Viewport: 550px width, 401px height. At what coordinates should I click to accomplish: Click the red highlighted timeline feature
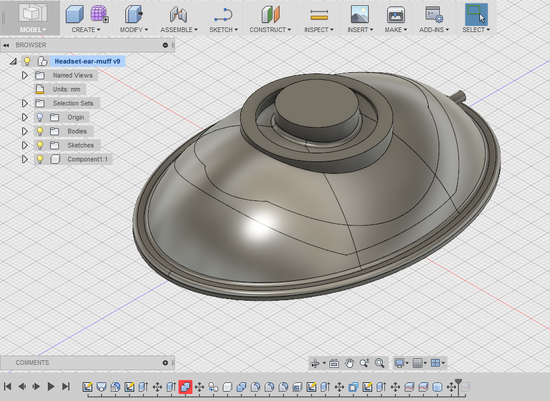(x=185, y=387)
